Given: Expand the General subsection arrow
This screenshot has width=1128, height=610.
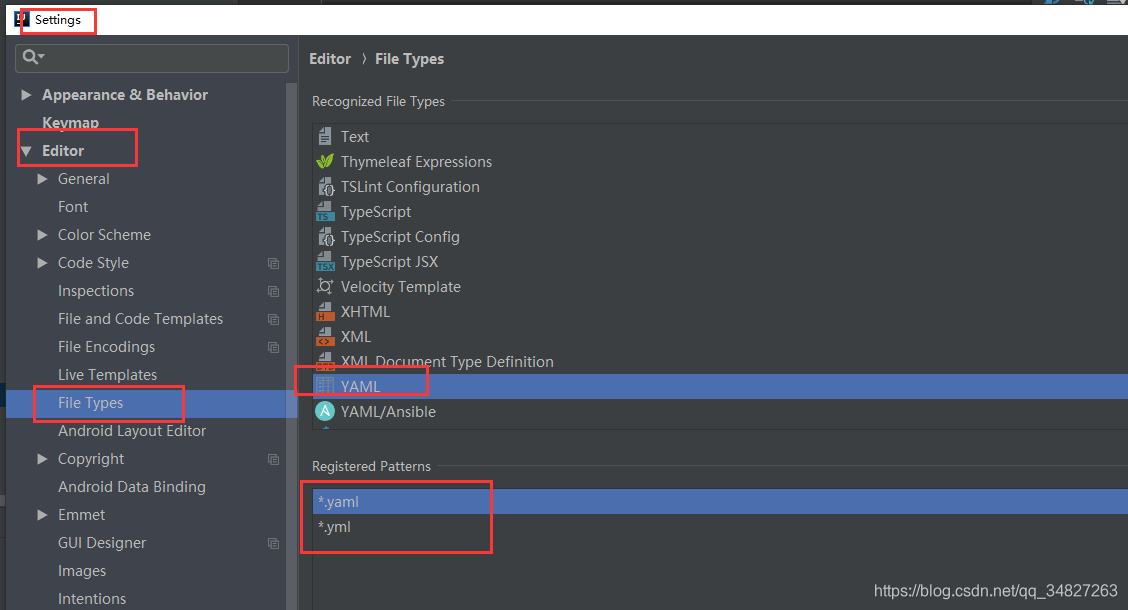Looking at the screenshot, I should [x=42, y=179].
